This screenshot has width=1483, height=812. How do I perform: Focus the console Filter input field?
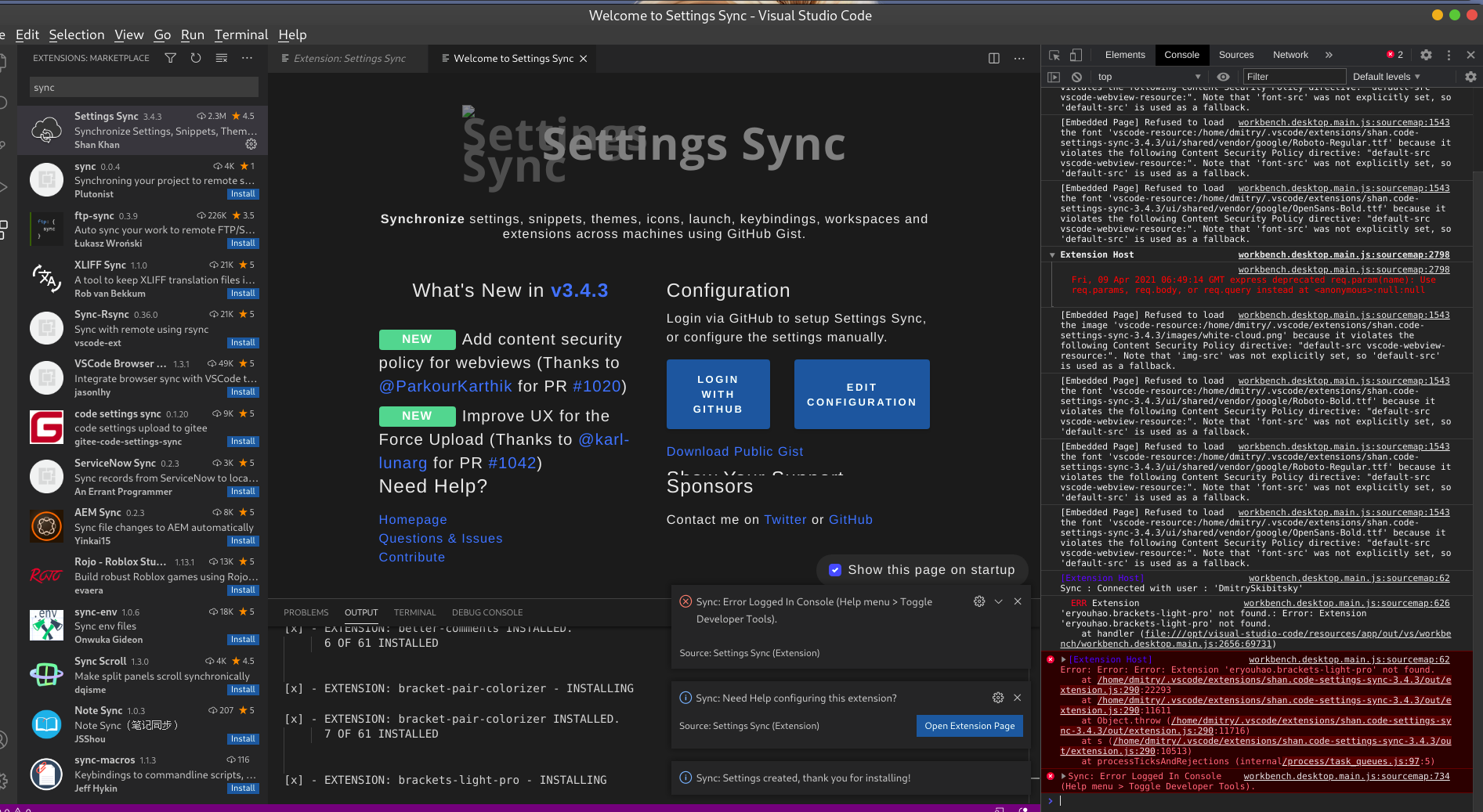point(1294,77)
